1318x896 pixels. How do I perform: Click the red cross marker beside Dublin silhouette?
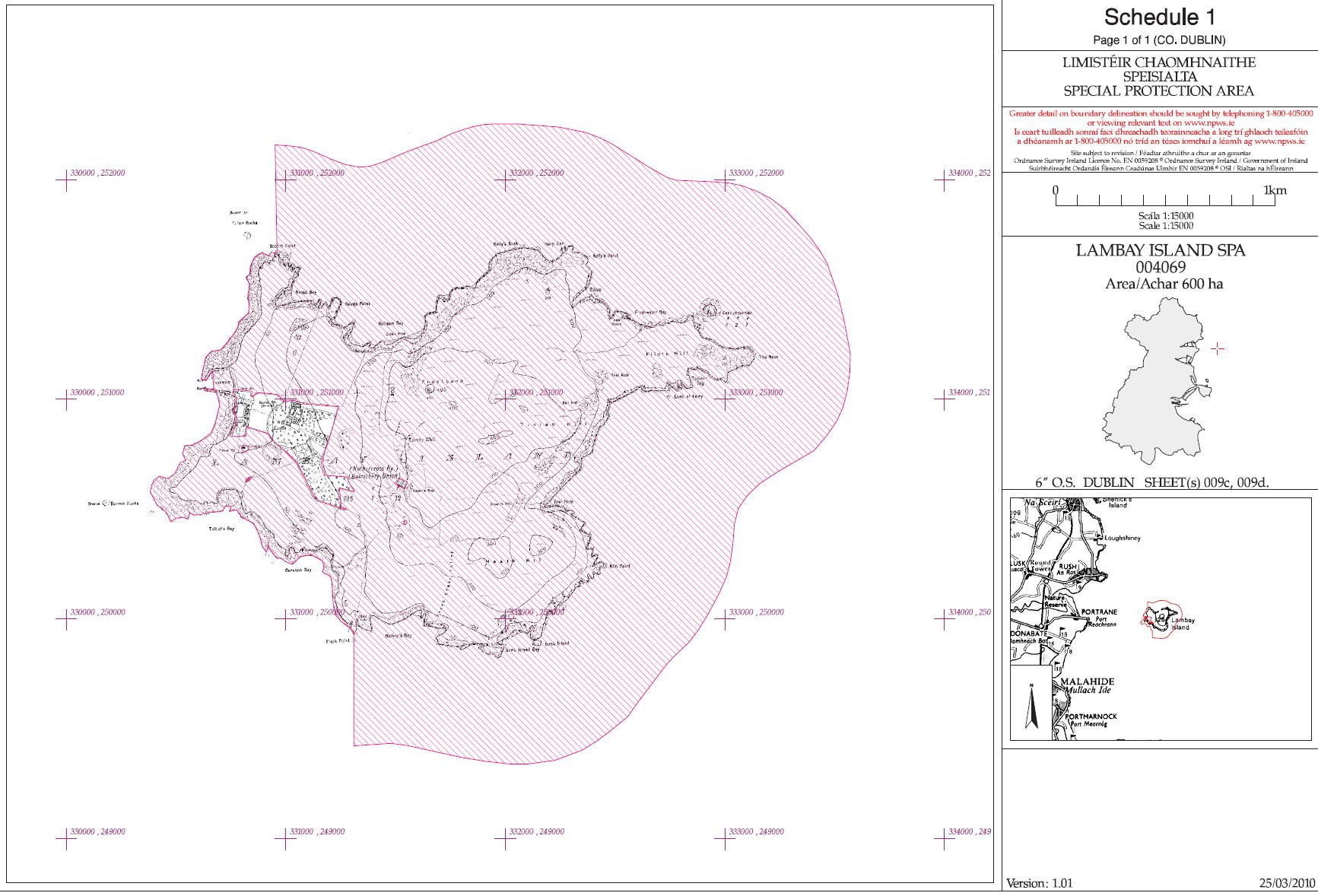coord(1218,348)
